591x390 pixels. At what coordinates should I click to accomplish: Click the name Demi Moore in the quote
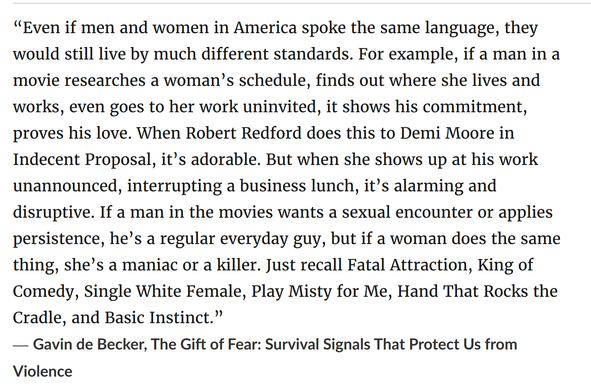[447, 133]
